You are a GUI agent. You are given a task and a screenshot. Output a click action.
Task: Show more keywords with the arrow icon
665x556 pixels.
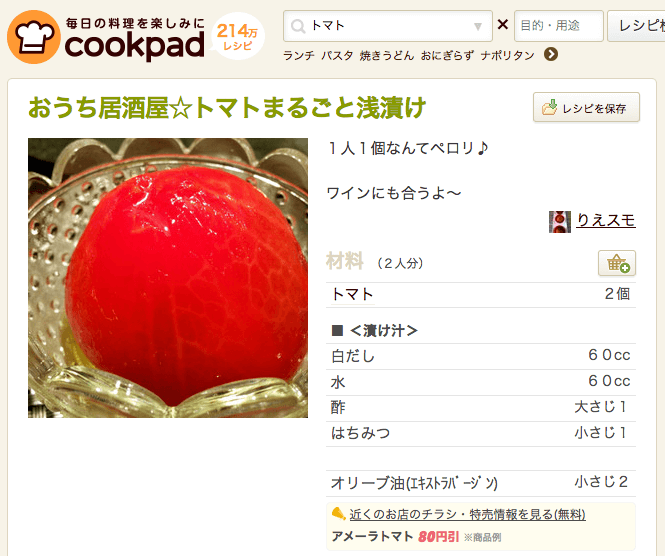pyautogui.click(x=551, y=54)
